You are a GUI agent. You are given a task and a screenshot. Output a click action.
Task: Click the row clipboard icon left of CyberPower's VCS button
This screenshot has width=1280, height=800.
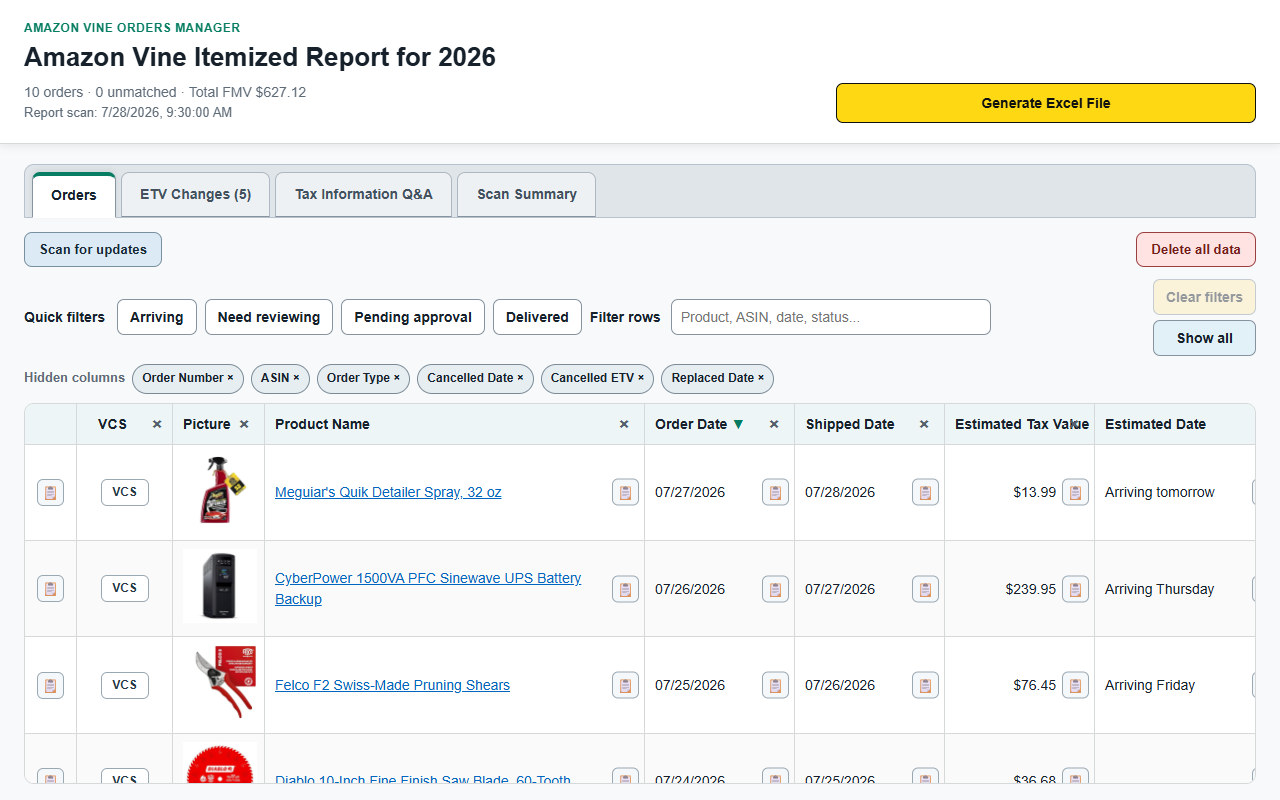50,589
